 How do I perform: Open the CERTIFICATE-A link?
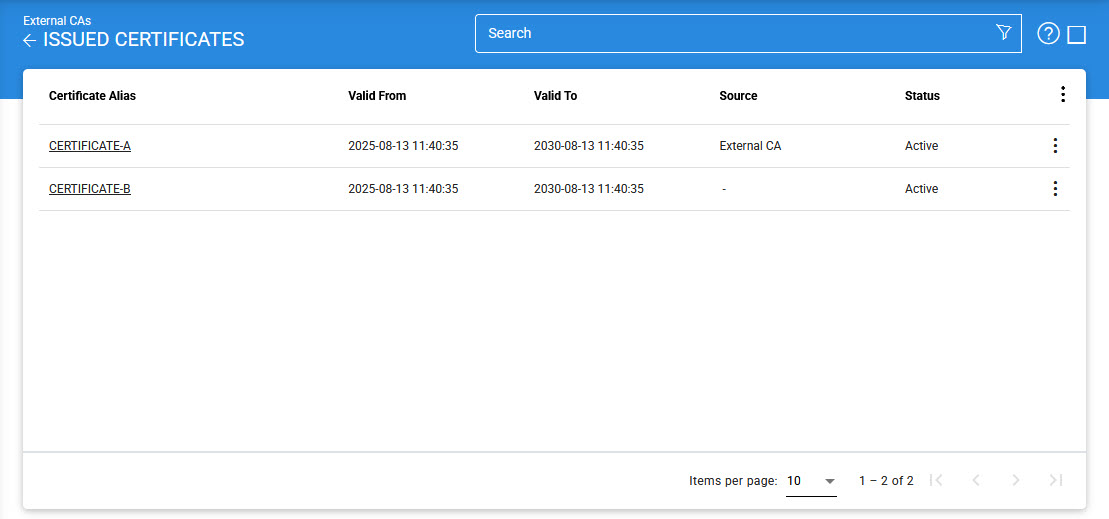coord(90,146)
